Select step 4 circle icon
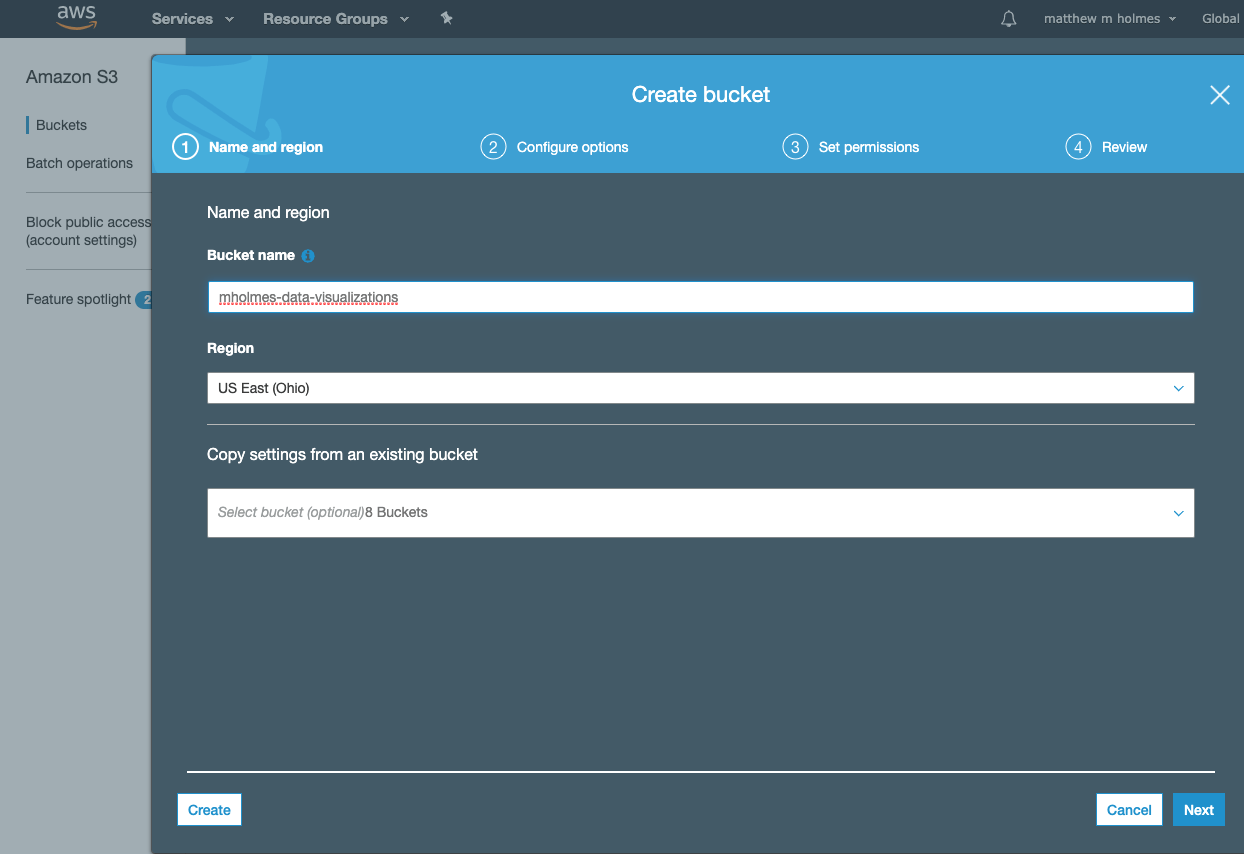Viewport: 1244px width, 854px height. [x=1078, y=147]
